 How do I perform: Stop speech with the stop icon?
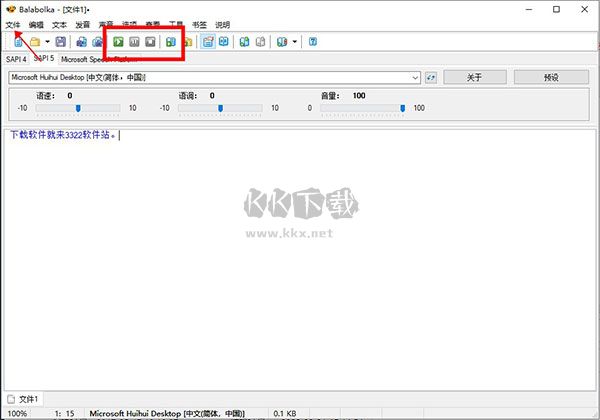[x=150, y=42]
